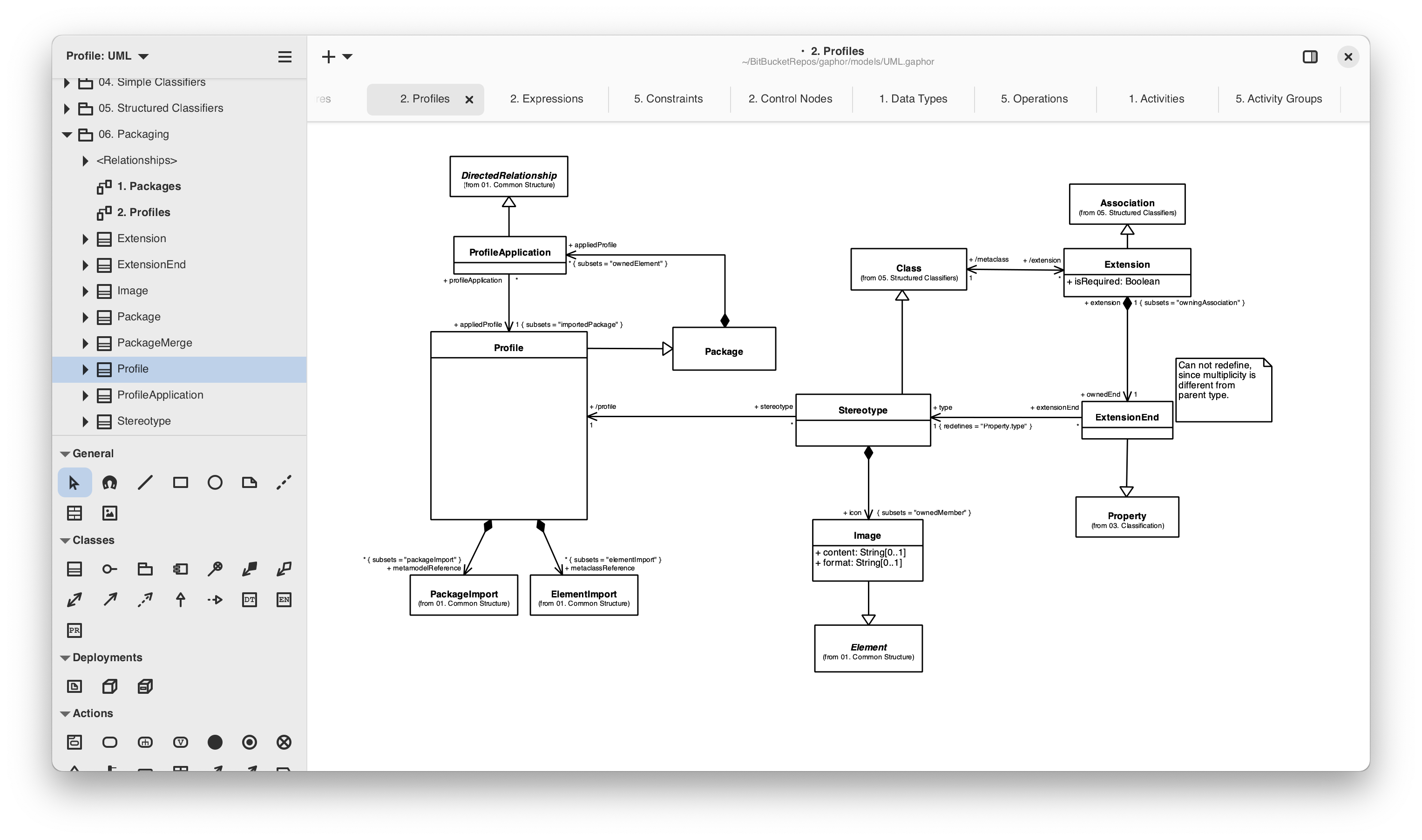Close the 2. Profiles tab

pyautogui.click(x=469, y=100)
